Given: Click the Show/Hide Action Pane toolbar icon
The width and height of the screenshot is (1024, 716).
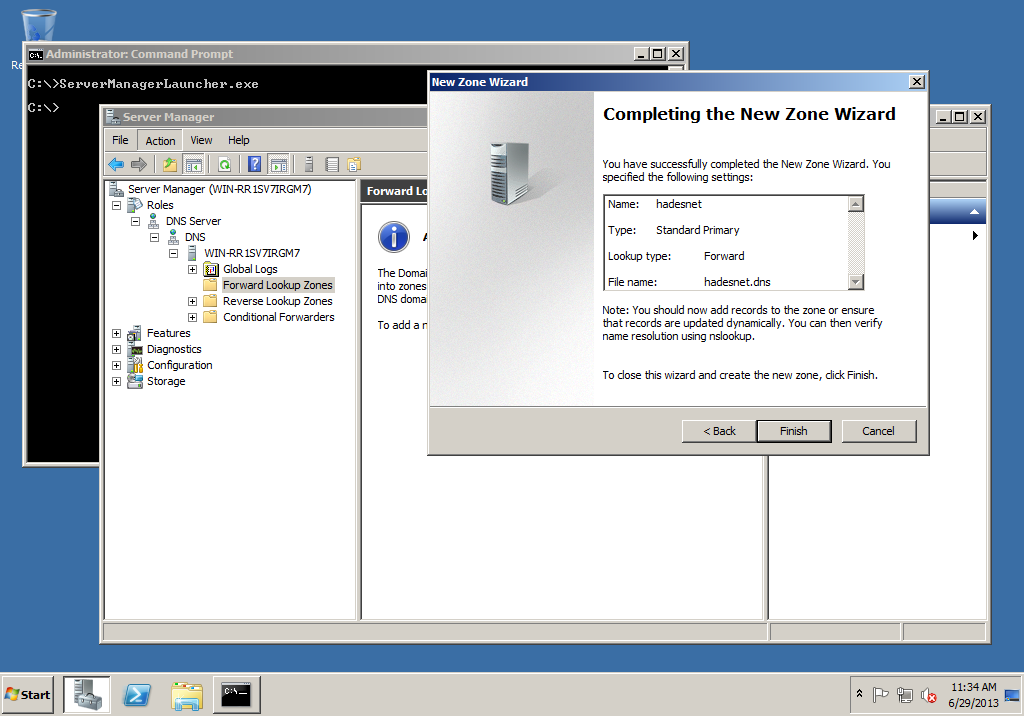Looking at the screenshot, I should point(279,164).
